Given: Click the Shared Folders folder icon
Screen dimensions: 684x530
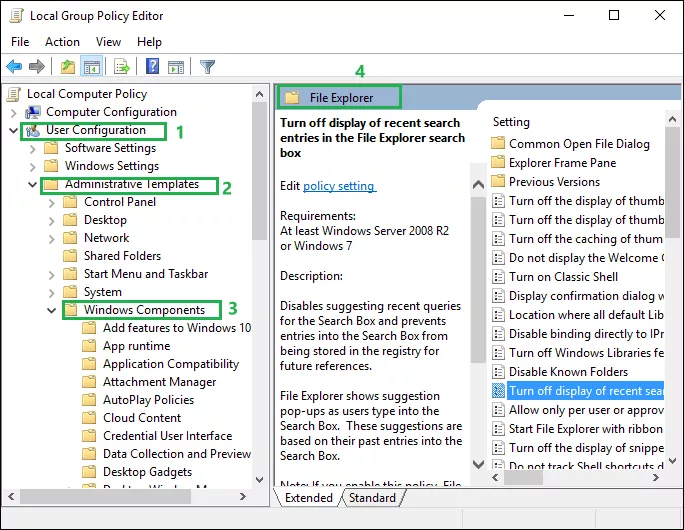Looking at the screenshot, I should click(x=70, y=256).
